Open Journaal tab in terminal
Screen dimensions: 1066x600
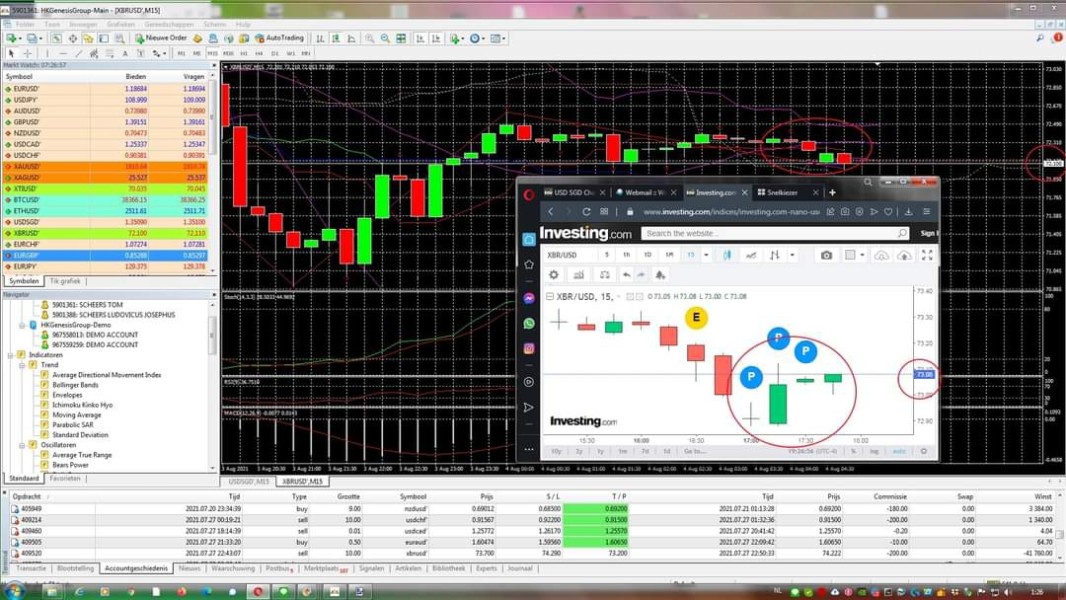pos(520,568)
